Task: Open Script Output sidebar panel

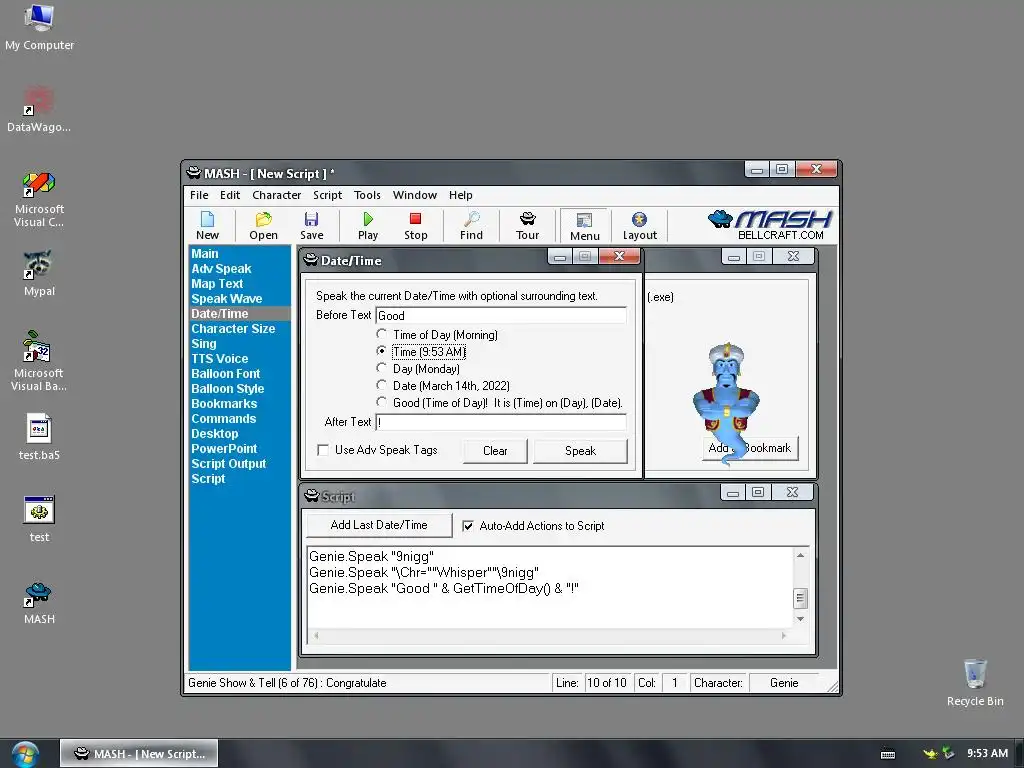Action: click(229, 464)
